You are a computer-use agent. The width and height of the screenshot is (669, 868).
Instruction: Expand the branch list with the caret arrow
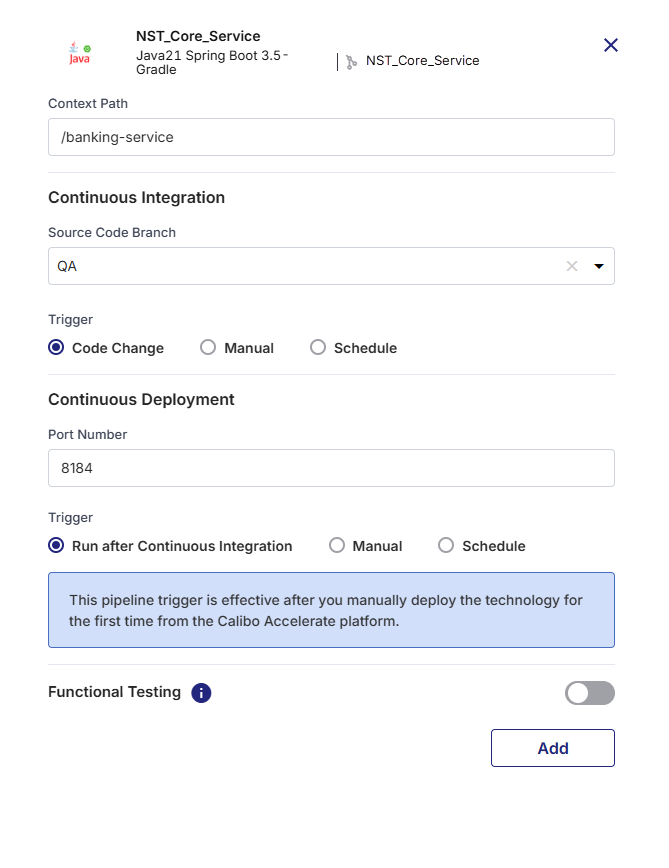click(598, 266)
